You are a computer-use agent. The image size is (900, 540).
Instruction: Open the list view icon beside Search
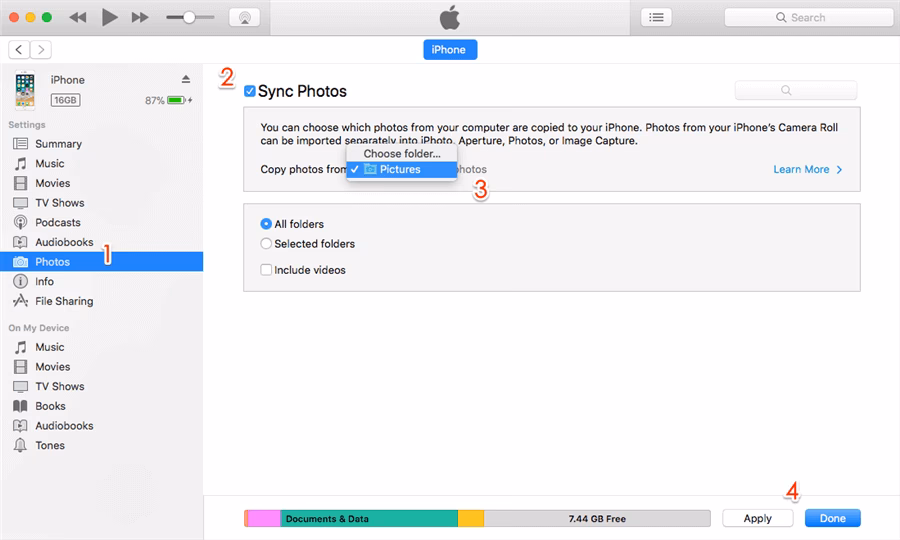(x=656, y=17)
